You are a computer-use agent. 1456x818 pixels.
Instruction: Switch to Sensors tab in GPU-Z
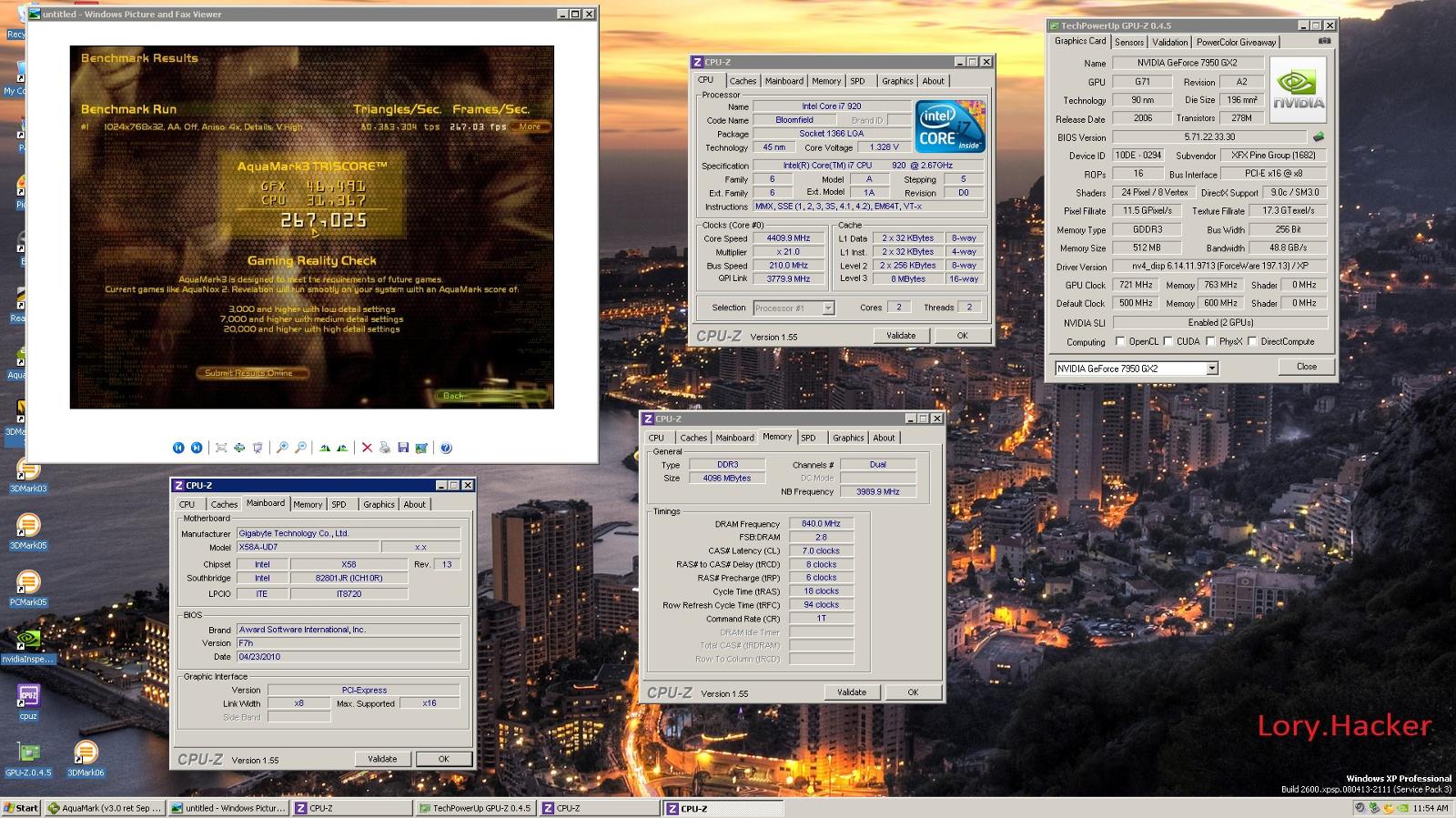tap(1129, 42)
